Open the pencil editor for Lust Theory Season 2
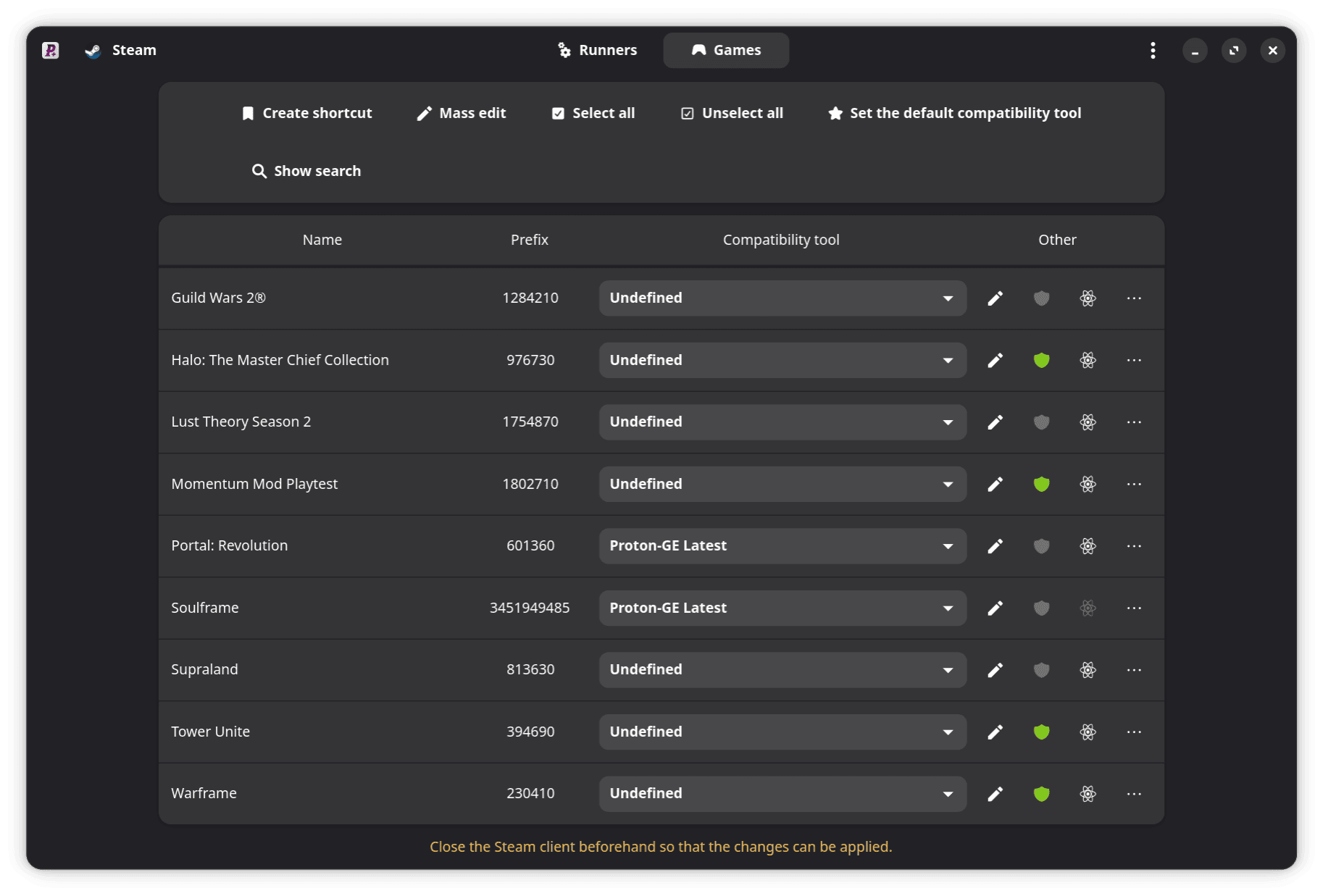1323x896 pixels. click(x=995, y=422)
